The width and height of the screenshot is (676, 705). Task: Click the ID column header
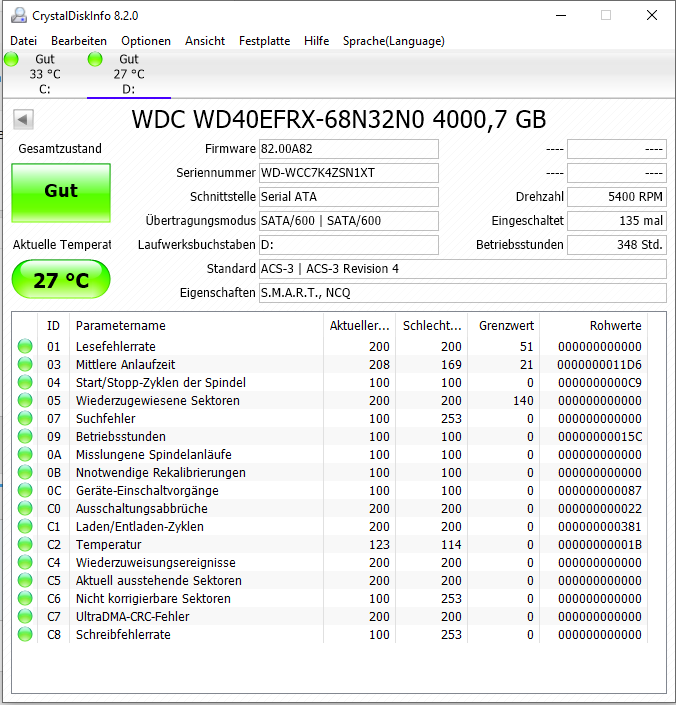tap(53, 326)
